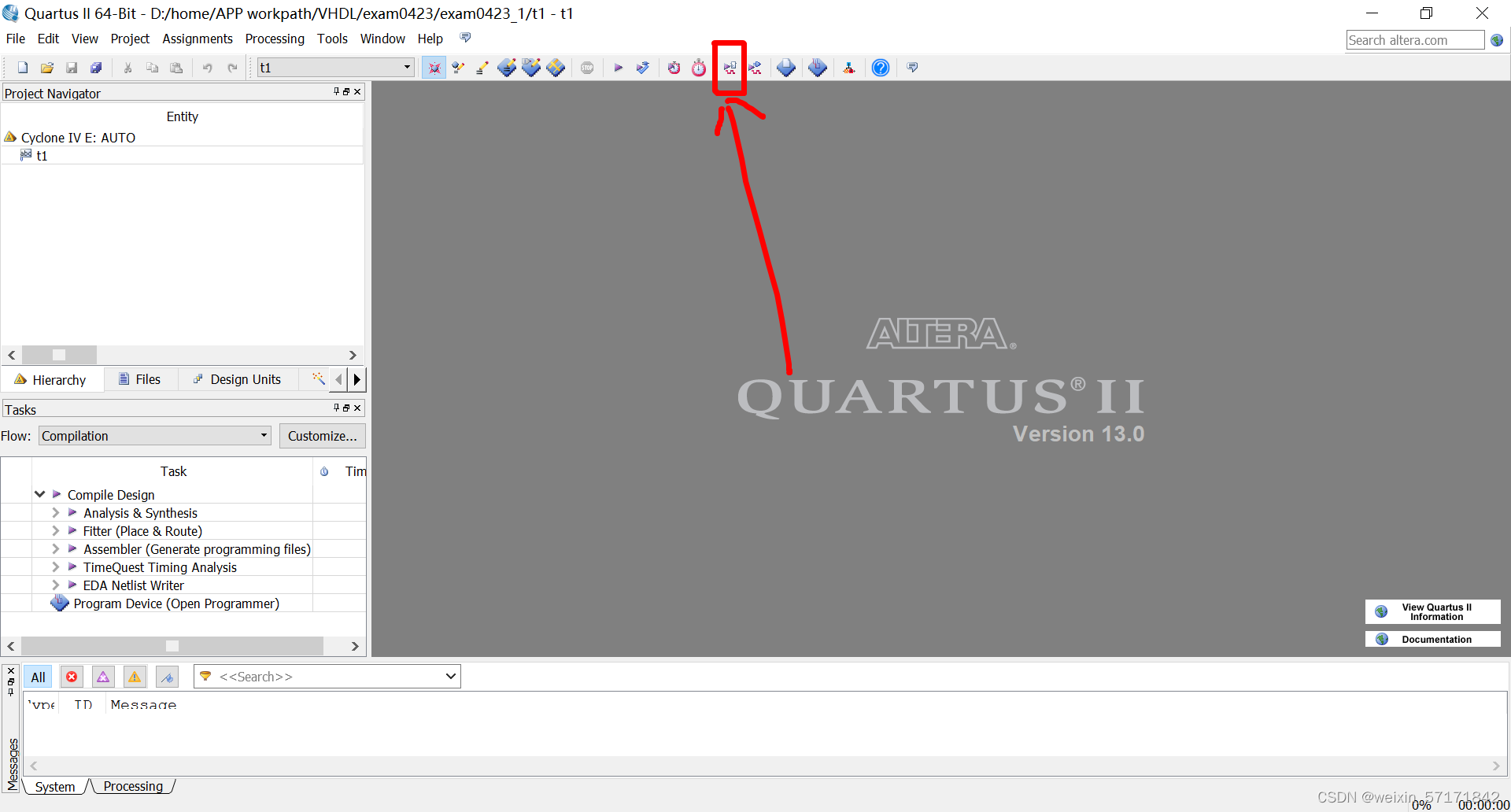Switch to the Design Units tab

pos(238,379)
